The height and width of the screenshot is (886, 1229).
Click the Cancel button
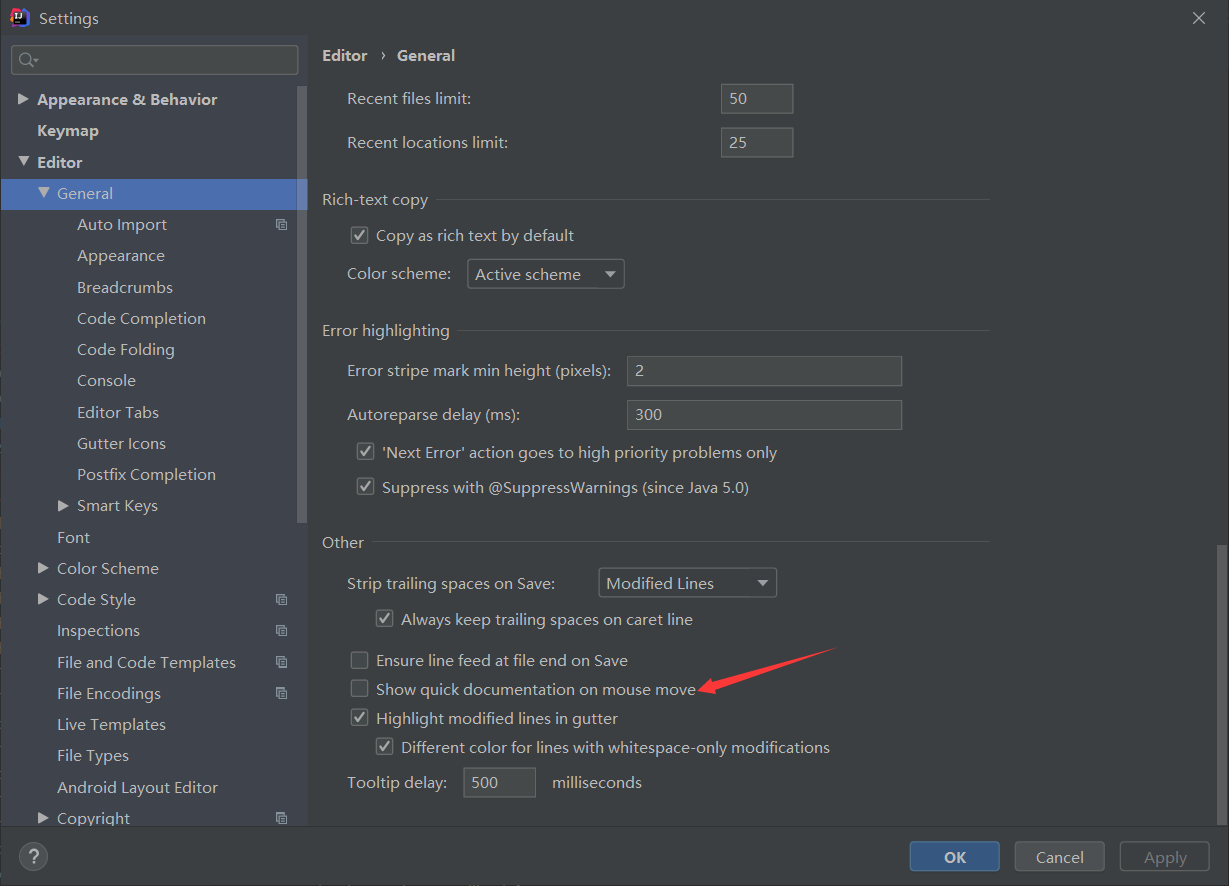(1060, 857)
